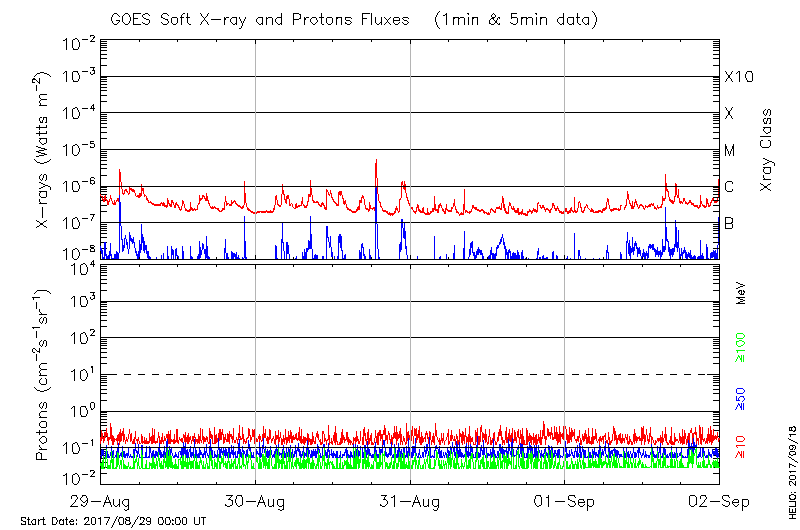Click the M flare class label
The width and height of the screenshot is (800, 530).
[x=730, y=151]
